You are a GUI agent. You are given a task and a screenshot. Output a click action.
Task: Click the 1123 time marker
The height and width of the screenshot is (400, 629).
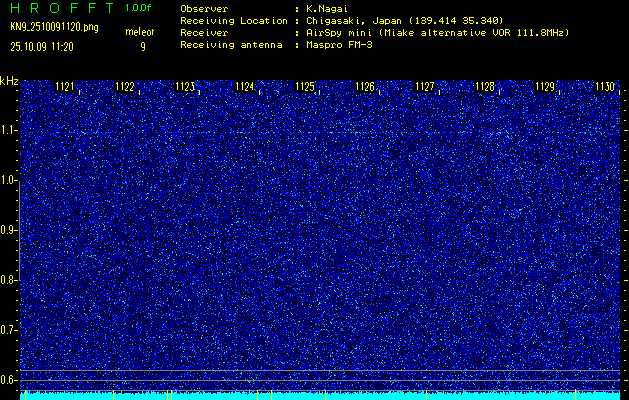(185, 87)
